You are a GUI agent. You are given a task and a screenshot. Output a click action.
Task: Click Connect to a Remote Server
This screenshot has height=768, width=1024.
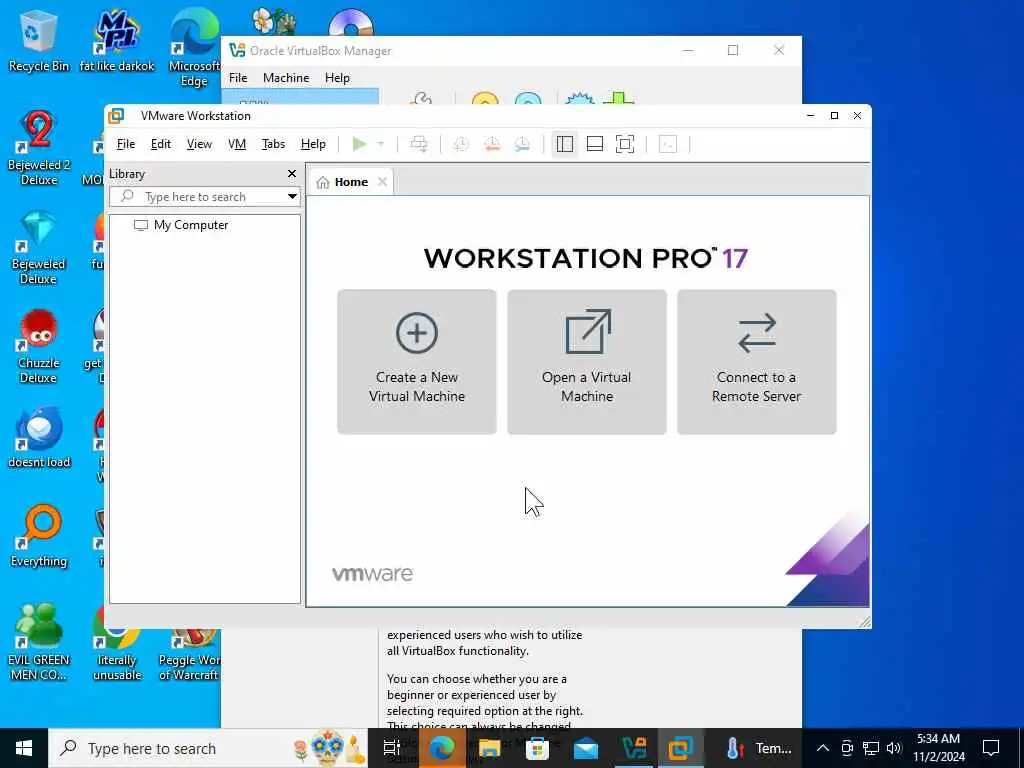tap(756, 362)
